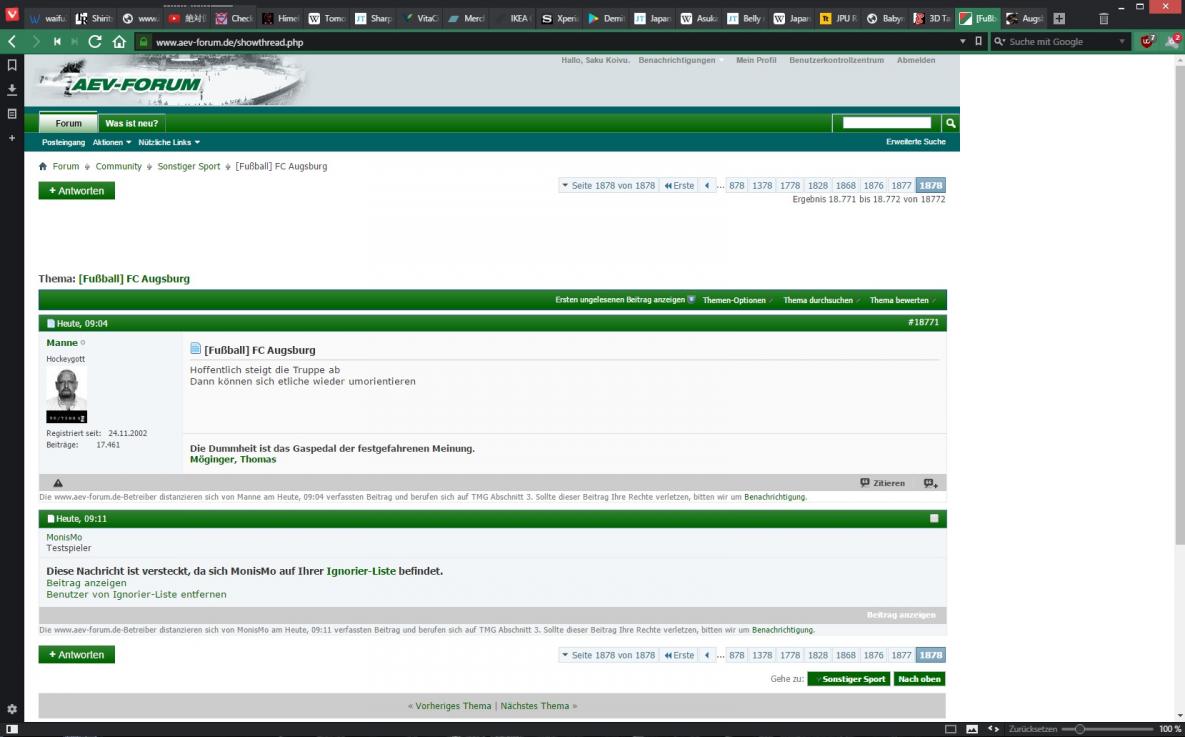Image resolution: width=1185 pixels, height=737 pixels.
Task: Switch to the 'Was ist neu?' tab
Action: click(131, 123)
